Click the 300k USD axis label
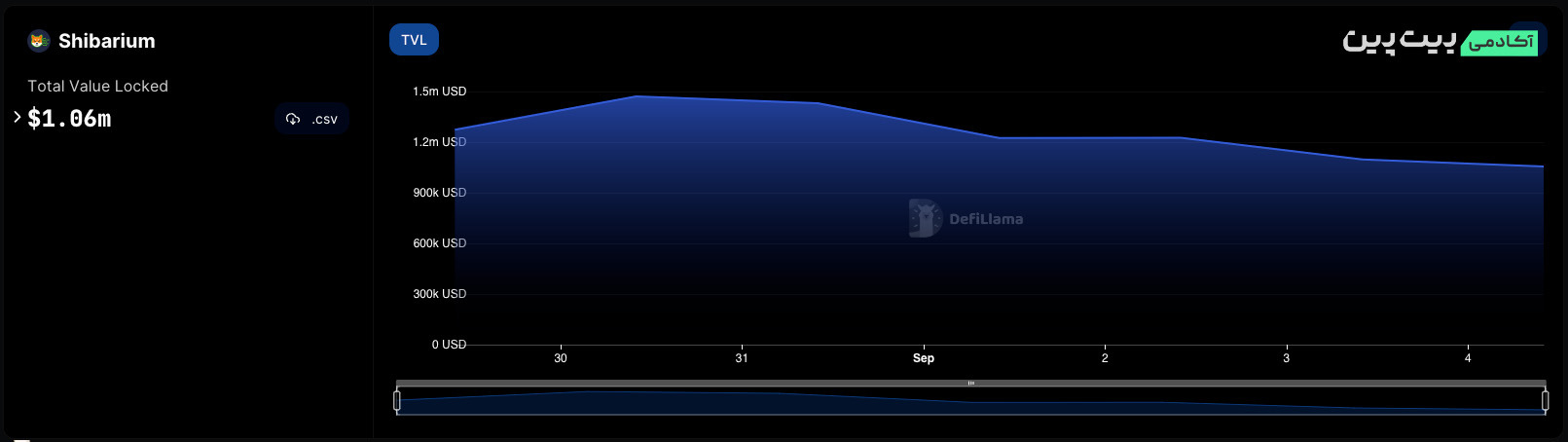Screen dimensions: 1568x442 (x=439, y=294)
